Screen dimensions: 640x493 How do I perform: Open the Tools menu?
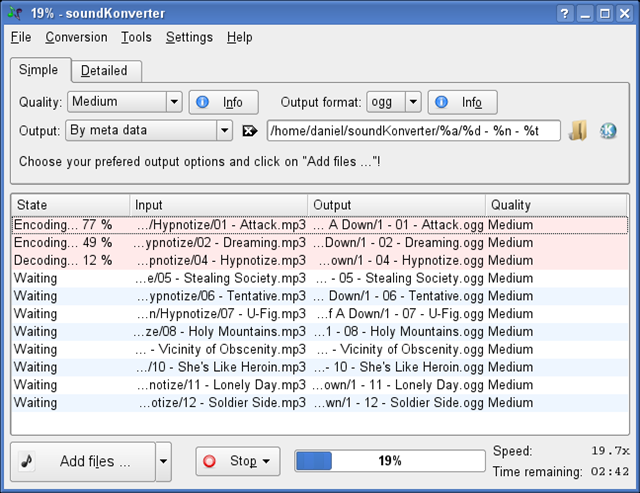[136, 37]
